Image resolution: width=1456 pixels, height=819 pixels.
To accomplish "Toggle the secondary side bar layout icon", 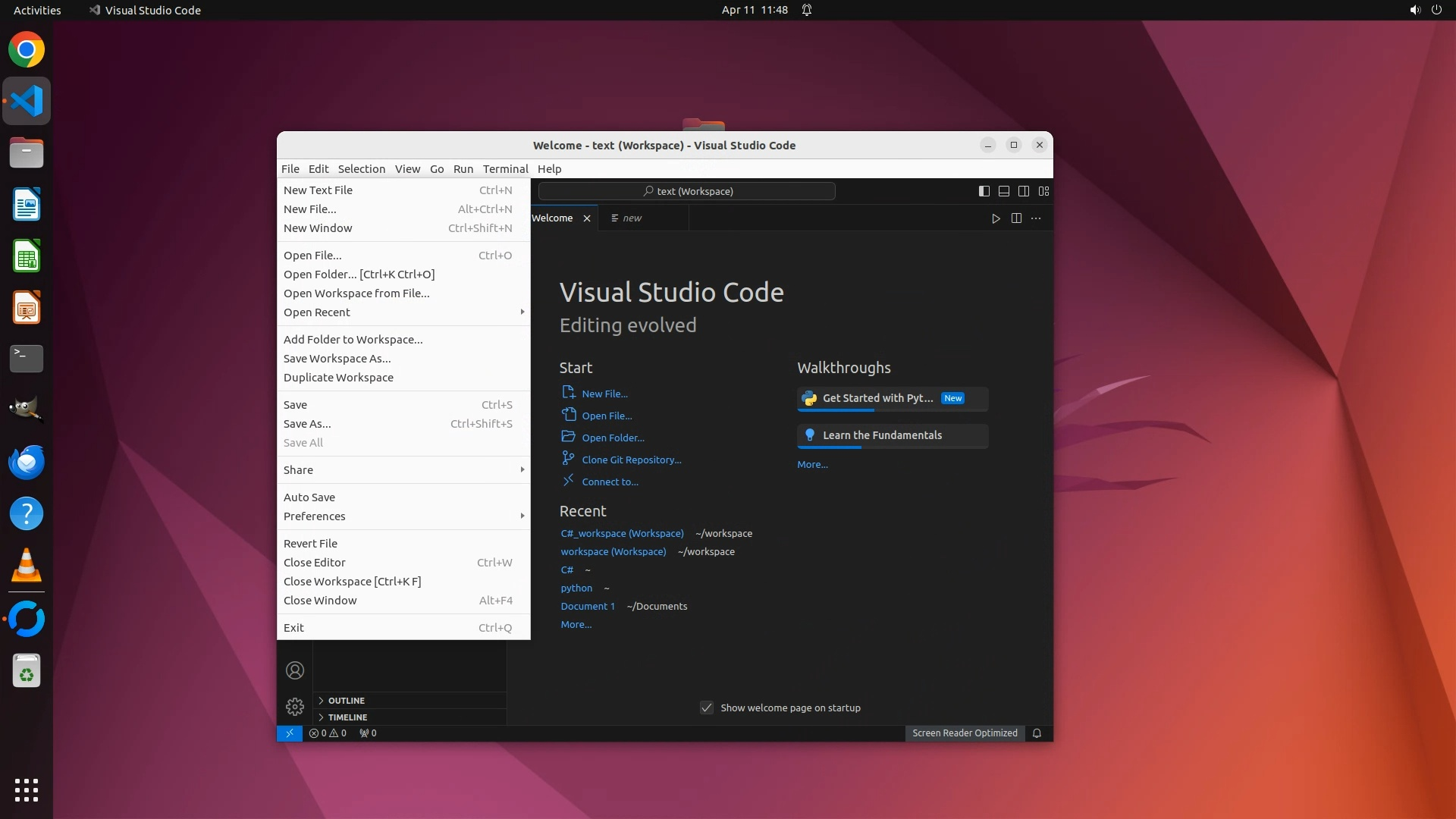I will pyautogui.click(x=1024, y=191).
